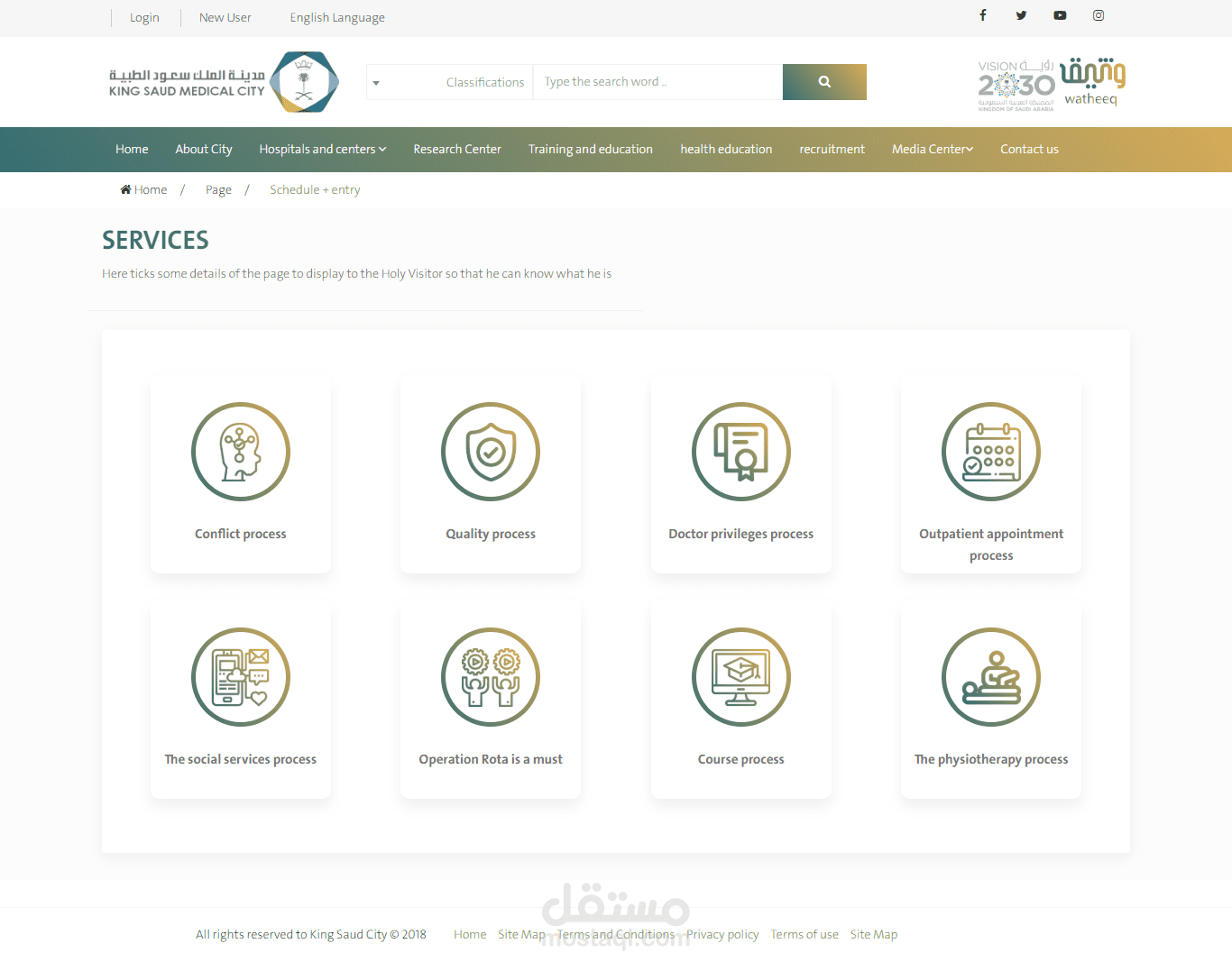This screenshot has width=1232, height=971.
Task: Click the SERVICES page heading
Action: coord(155,240)
